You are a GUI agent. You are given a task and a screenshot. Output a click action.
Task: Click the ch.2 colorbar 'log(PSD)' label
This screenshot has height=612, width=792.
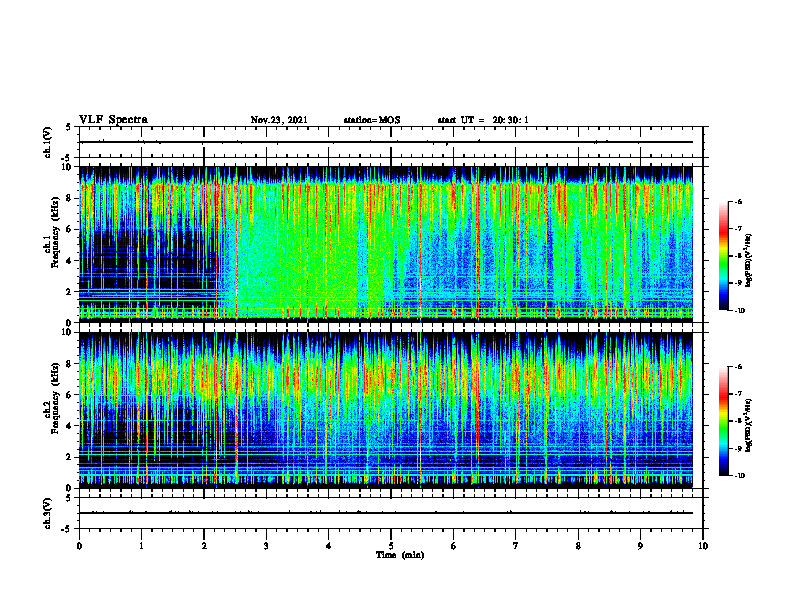pyautogui.click(x=749, y=426)
